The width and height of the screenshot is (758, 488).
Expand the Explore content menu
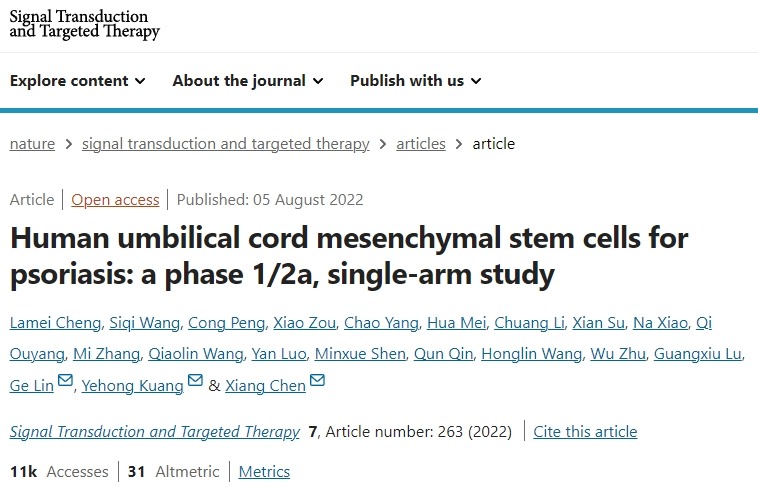[78, 81]
